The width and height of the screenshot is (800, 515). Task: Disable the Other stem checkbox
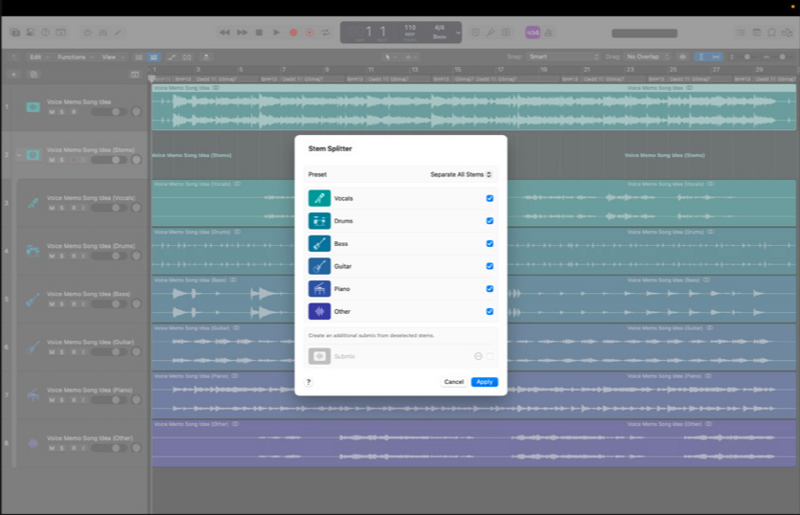click(490, 312)
